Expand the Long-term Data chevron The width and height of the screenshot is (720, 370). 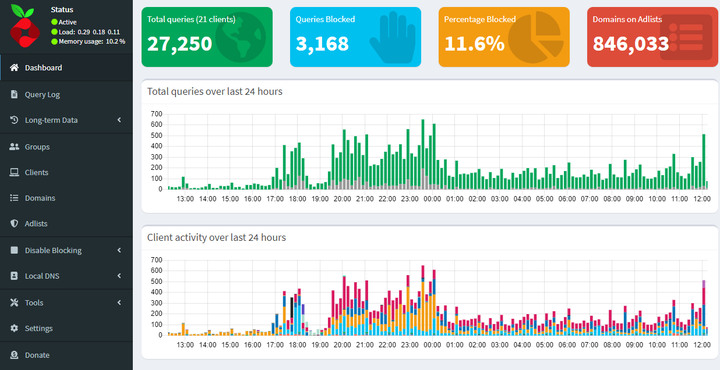pos(119,120)
